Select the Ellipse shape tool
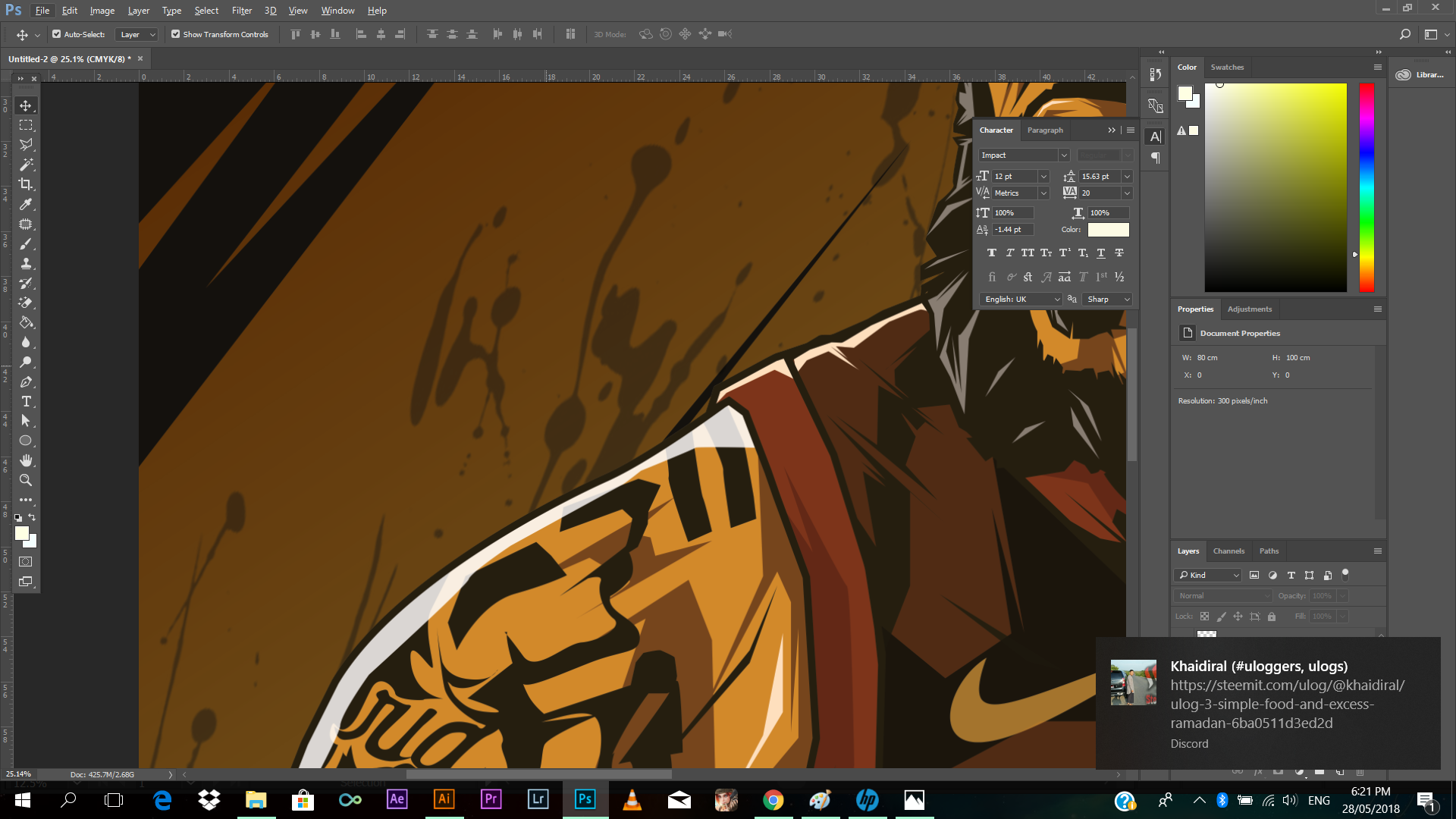Image resolution: width=1456 pixels, height=819 pixels. coord(26,441)
